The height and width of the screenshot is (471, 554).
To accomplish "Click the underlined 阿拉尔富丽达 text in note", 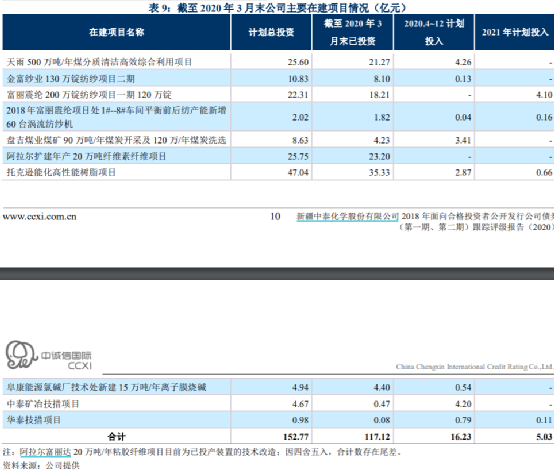I will point(45,452).
